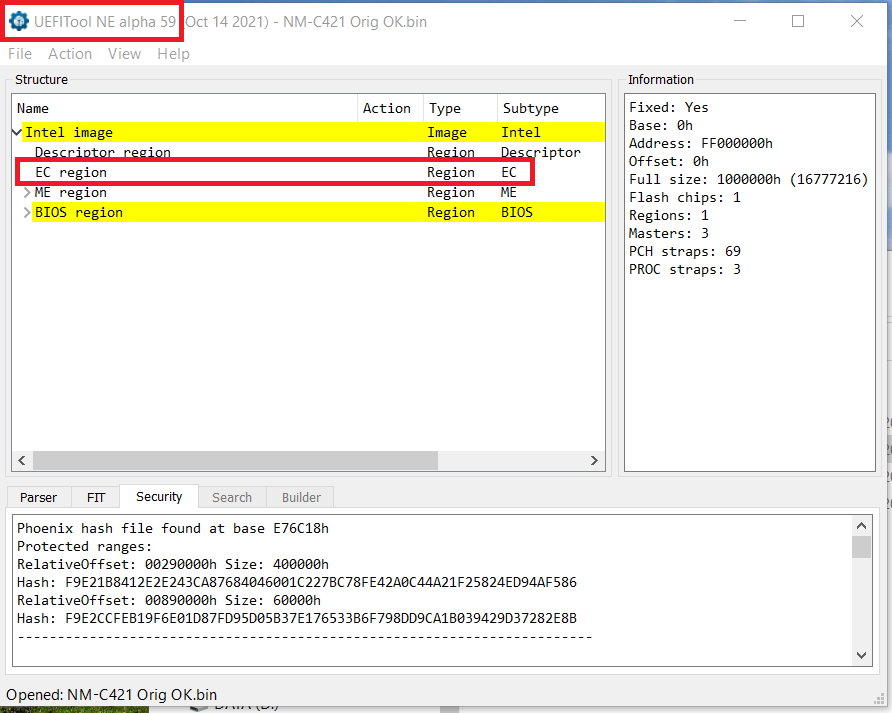Open the View menu

[124, 54]
